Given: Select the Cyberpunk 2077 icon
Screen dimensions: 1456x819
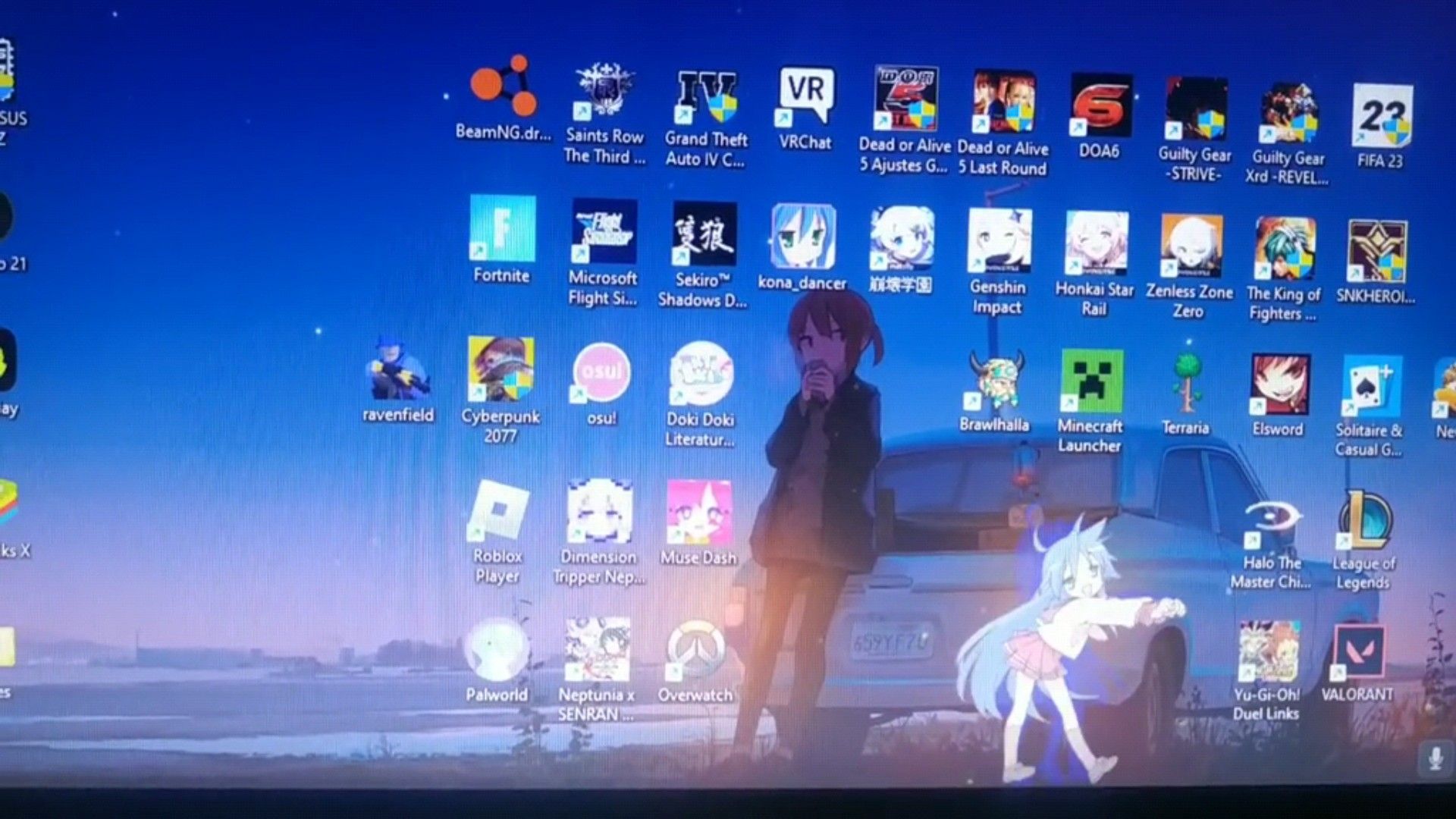Looking at the screenshot, I should pyautogui.click(x=500, y=370).
